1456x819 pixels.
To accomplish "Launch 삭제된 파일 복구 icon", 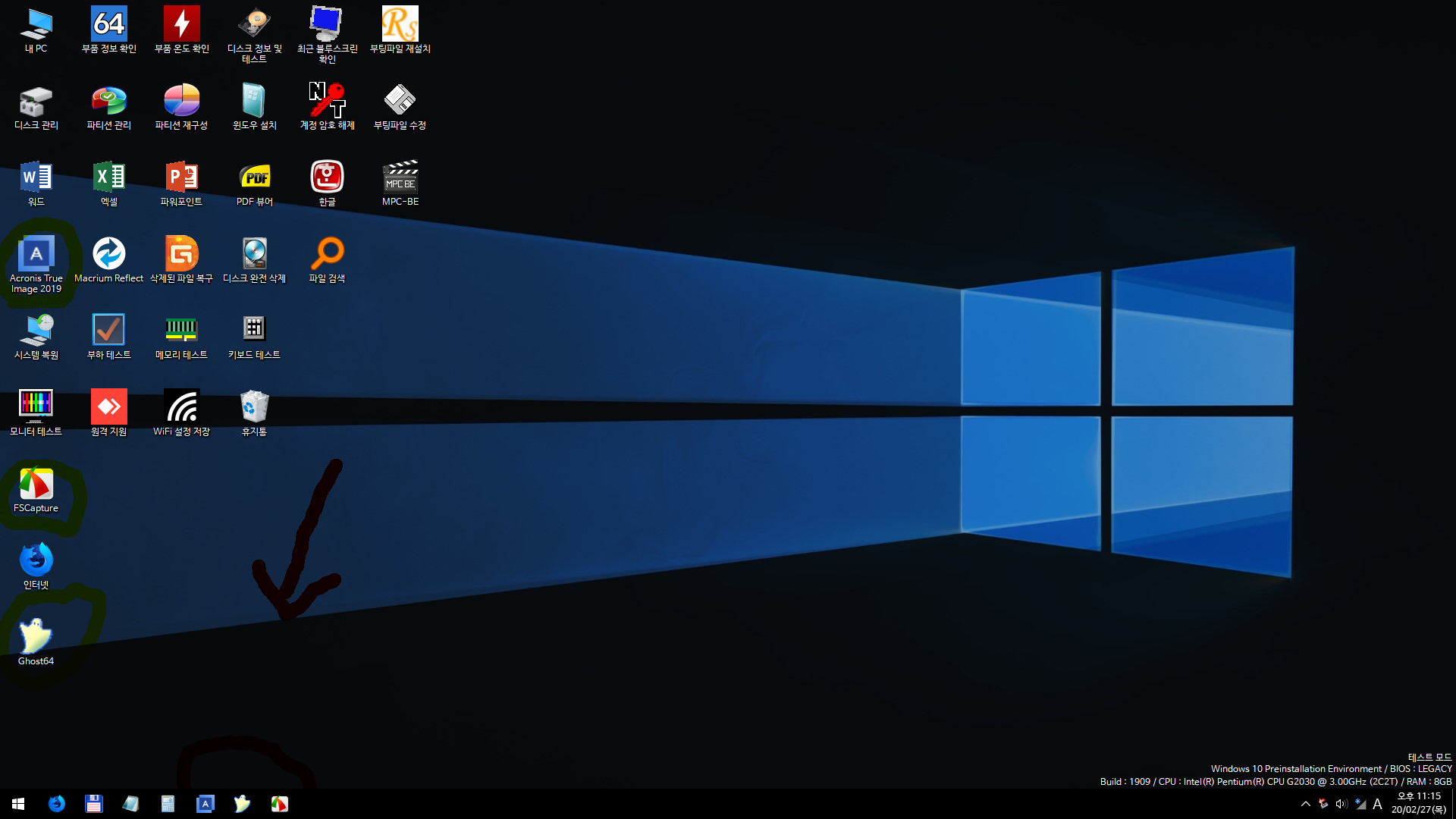I will coord(181,260).
